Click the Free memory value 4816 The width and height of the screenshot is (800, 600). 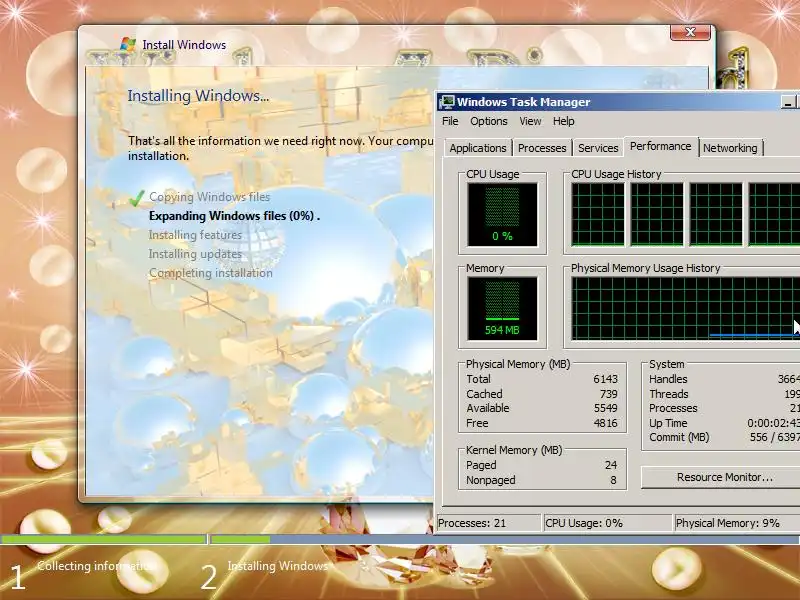(605, 423)
